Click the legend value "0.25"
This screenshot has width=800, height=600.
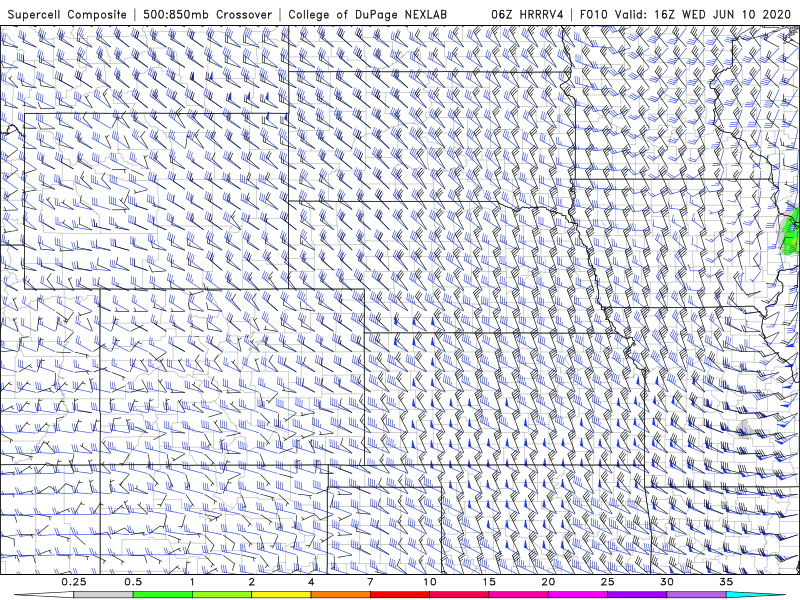tap(74, 582)
